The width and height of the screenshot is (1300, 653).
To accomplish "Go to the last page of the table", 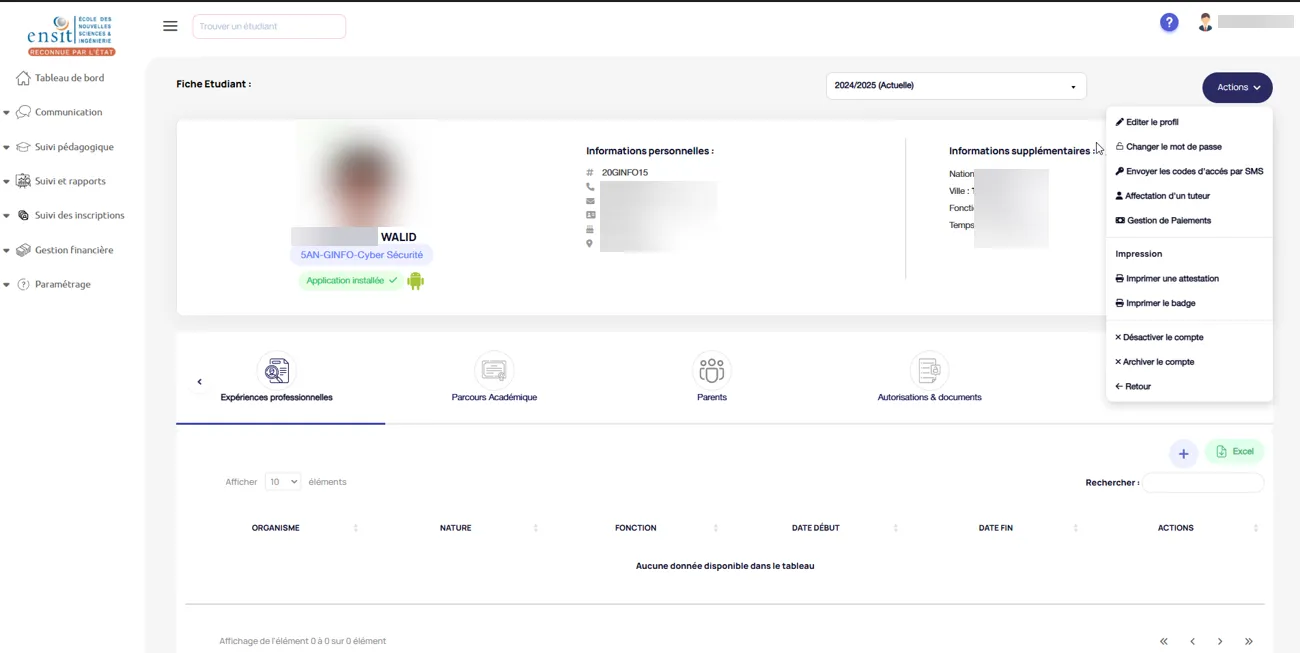I will [1248, 641].
